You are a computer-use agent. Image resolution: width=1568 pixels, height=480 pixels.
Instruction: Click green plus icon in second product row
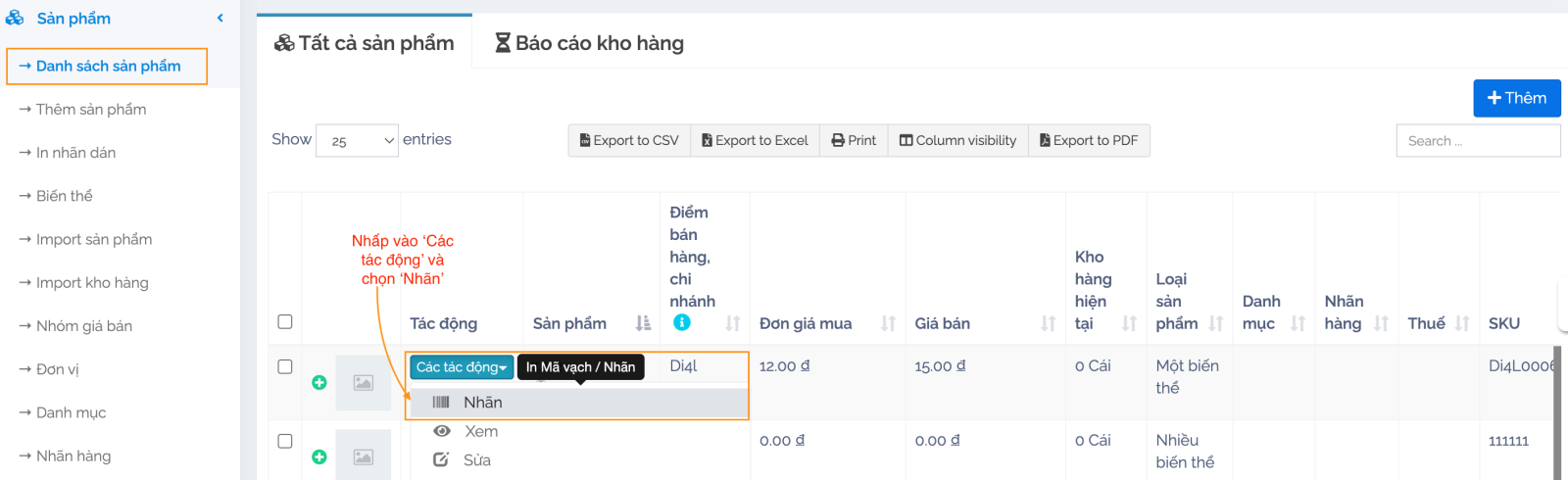[319, 456]
